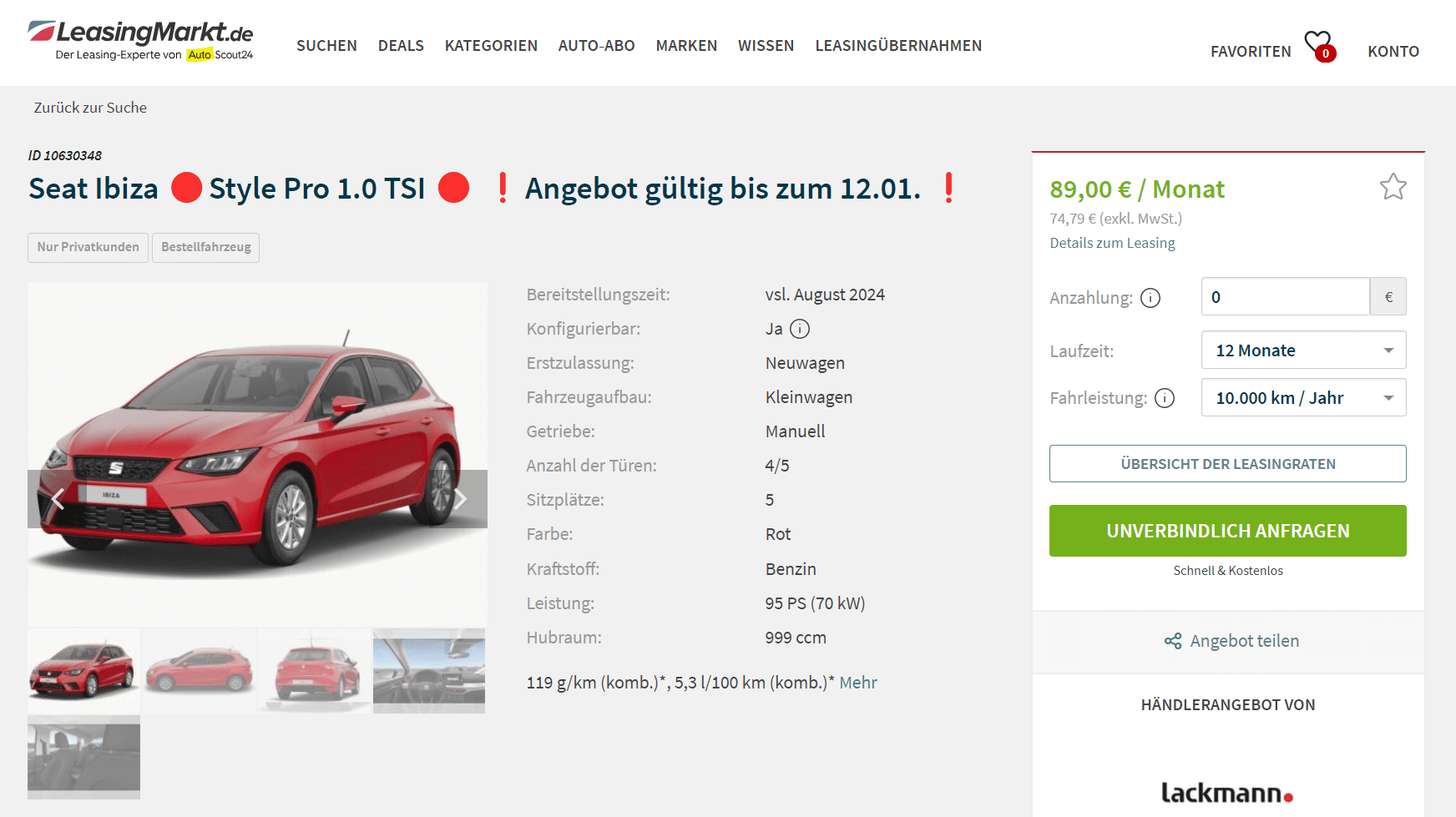The image size is (1456, 817).
Task: Select side view car thumbnail
Action: [199, 671]
